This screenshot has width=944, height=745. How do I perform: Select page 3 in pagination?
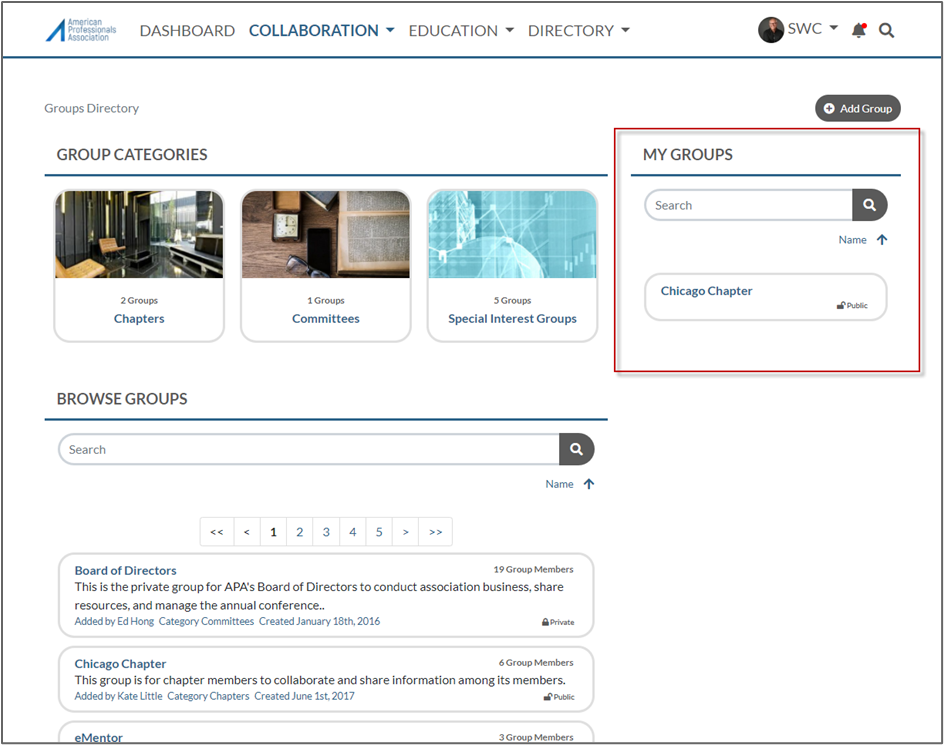326,532
